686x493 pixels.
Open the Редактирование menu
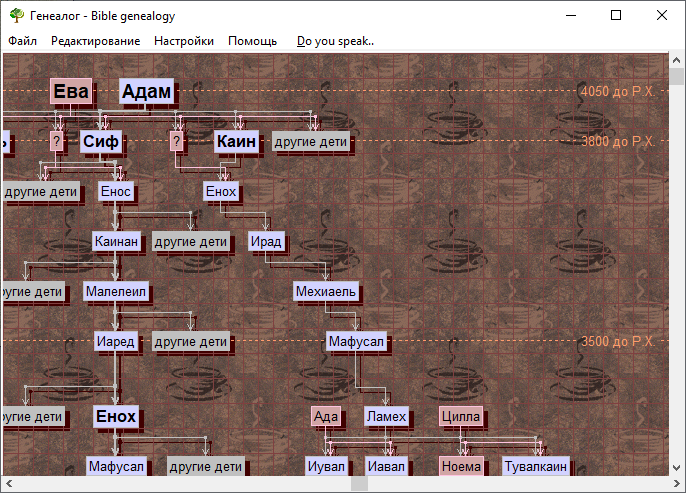tap(95, 41)
